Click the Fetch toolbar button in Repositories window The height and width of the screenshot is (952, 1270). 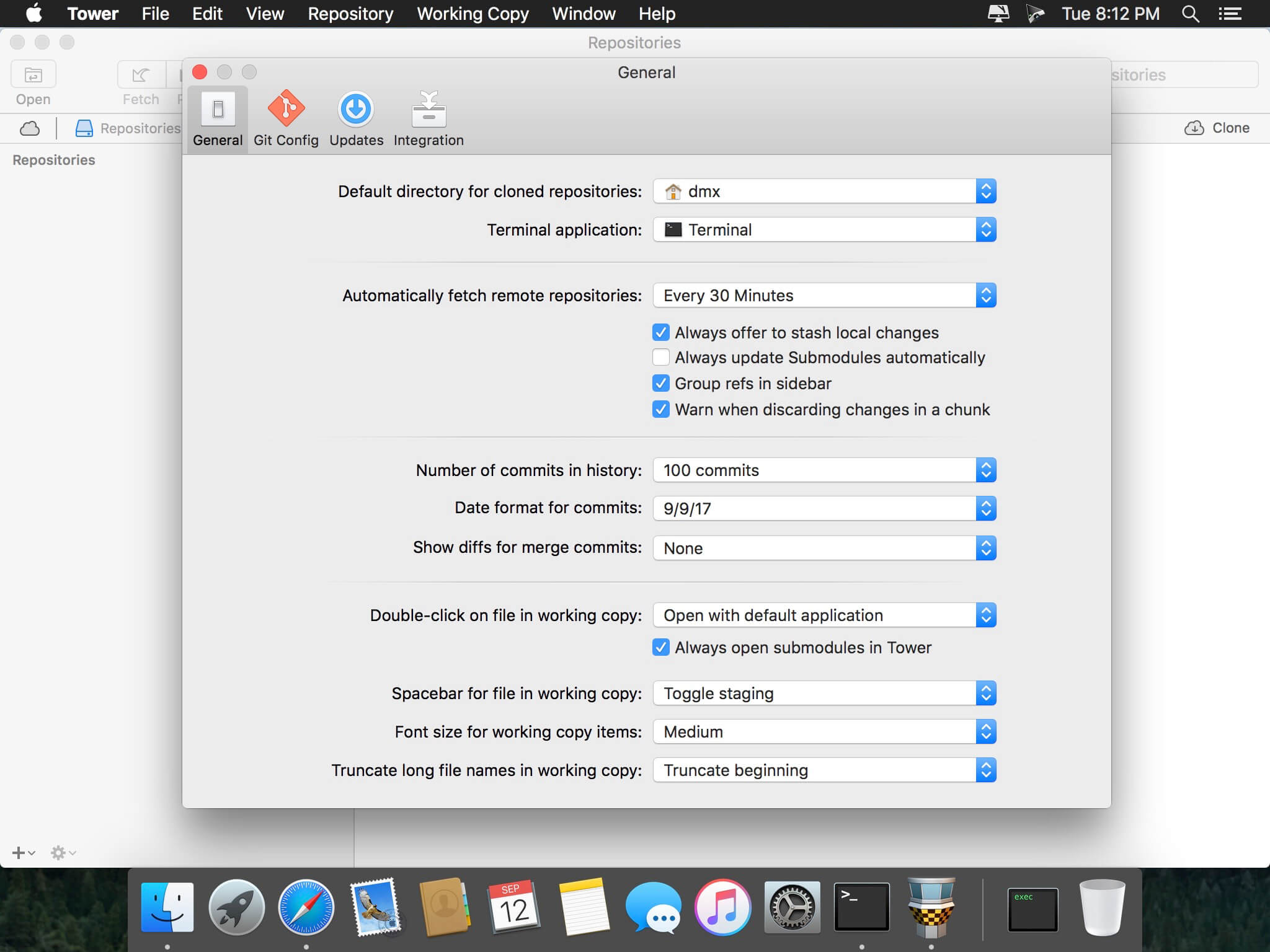coord(141,75)
